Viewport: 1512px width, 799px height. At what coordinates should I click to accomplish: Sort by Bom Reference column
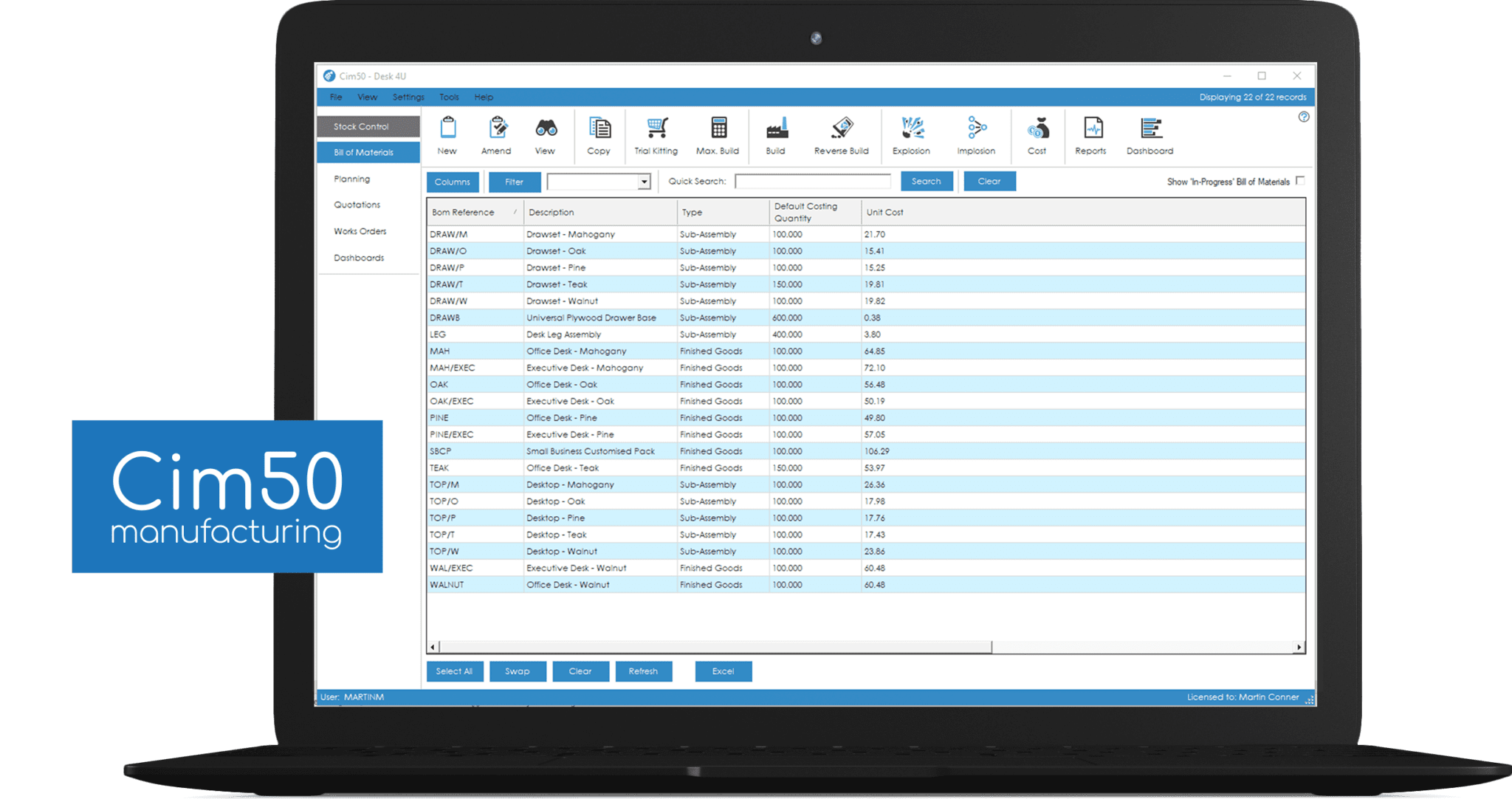tap(464, 212)
